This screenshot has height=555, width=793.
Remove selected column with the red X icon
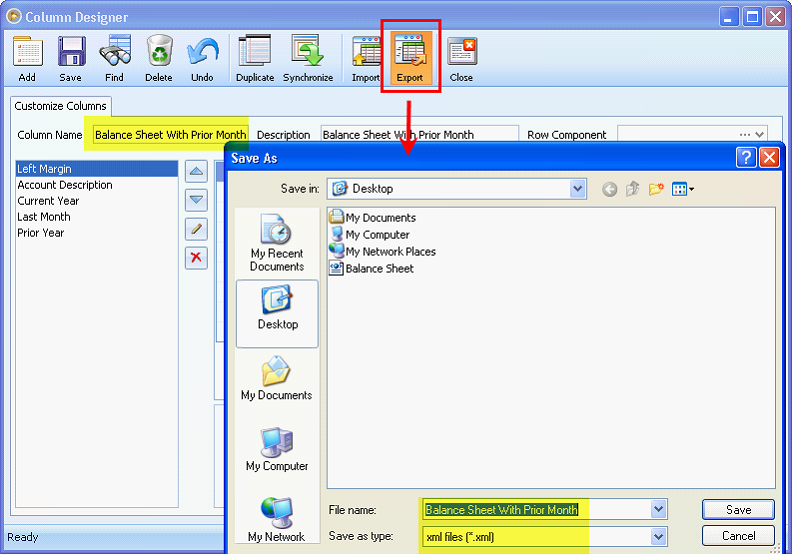[x=196, y=258]
